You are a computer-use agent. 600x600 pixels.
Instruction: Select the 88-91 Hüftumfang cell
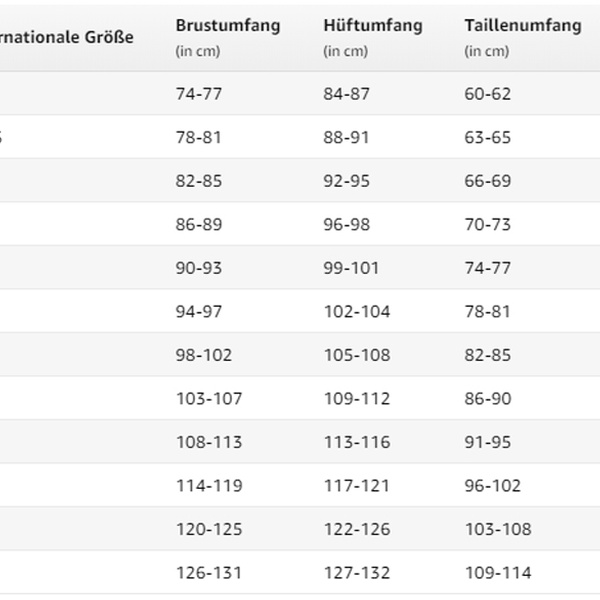(346, 138)
